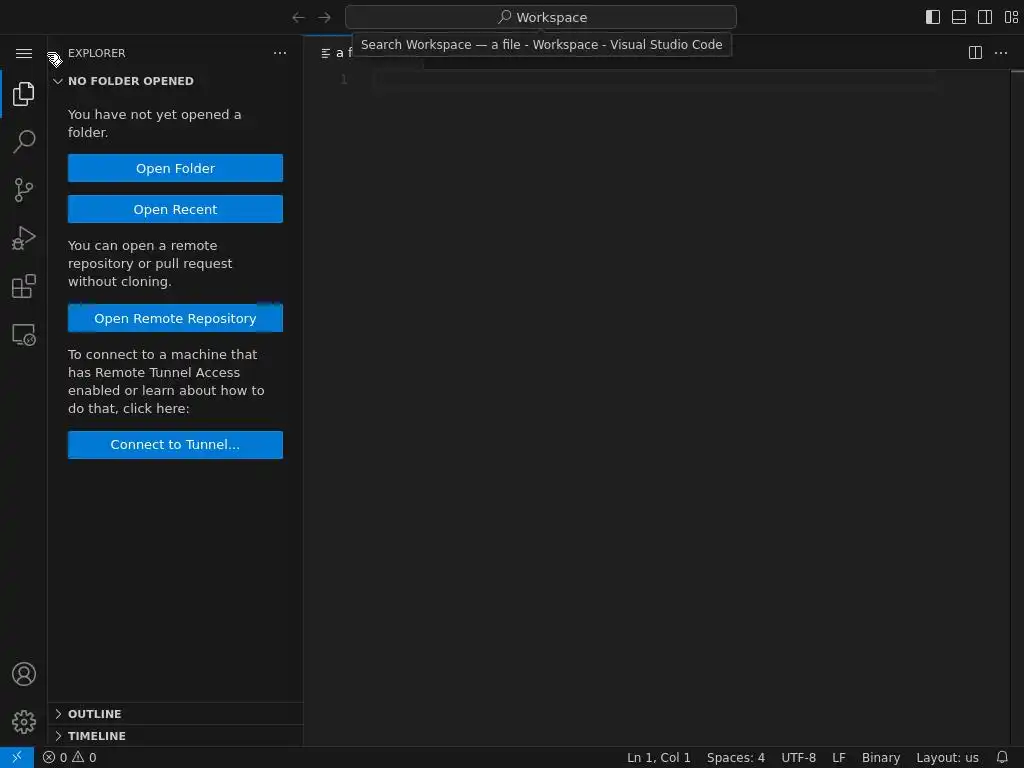Image resolution: width=1024 pixels, height=768 pixels.
Task: Open the Accounts menu
Action: click(x=24, y=674)
